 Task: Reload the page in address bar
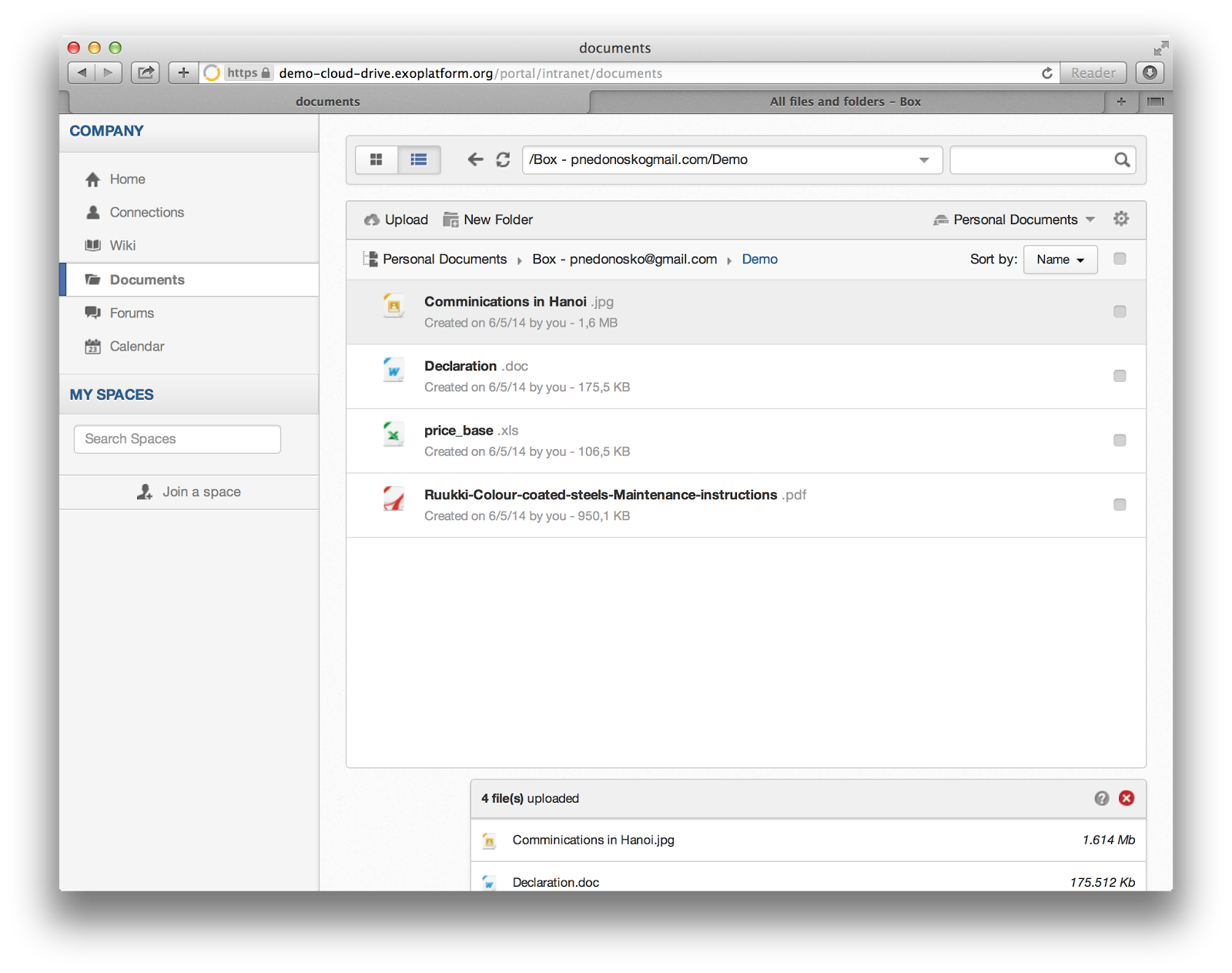(1047, 73)
